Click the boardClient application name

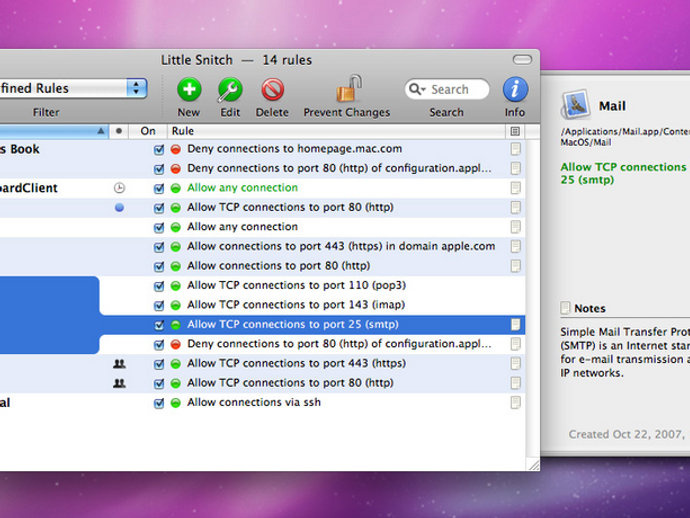pos(29,188)
